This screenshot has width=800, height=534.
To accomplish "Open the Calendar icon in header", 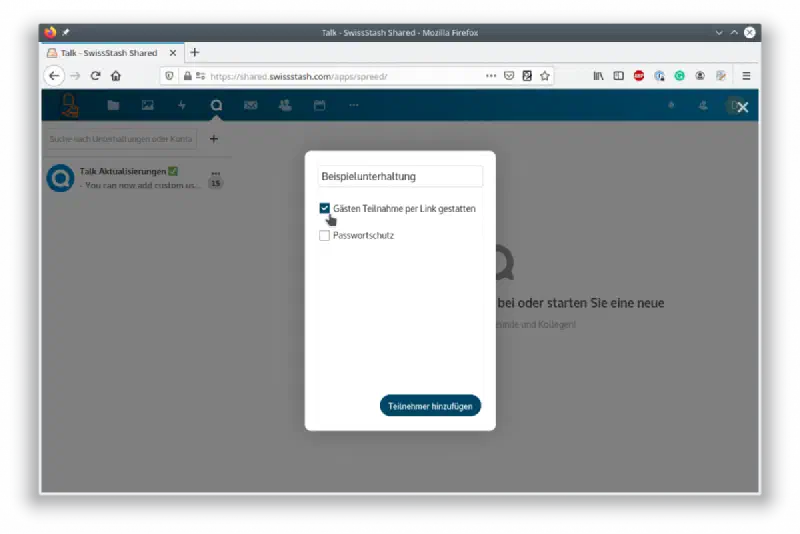I will pos(319,106).
